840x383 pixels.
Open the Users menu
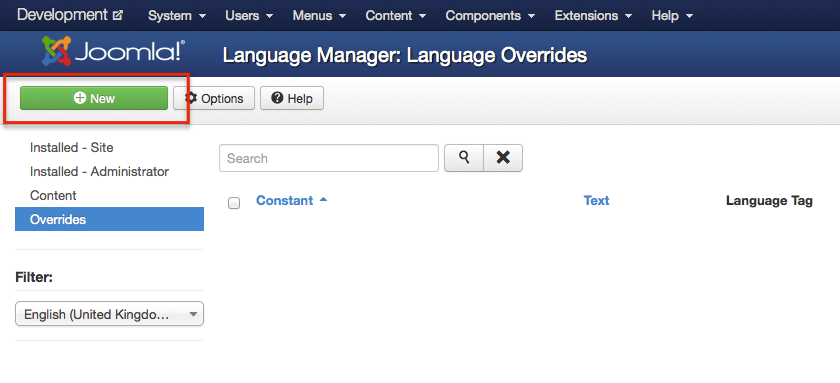coord(249,16)
